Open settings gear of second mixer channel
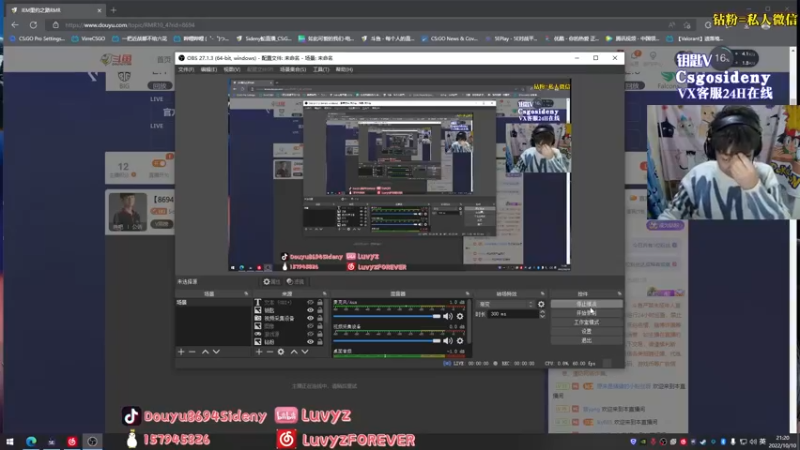Viewport: 800px width, 450px height. [460, 341]
